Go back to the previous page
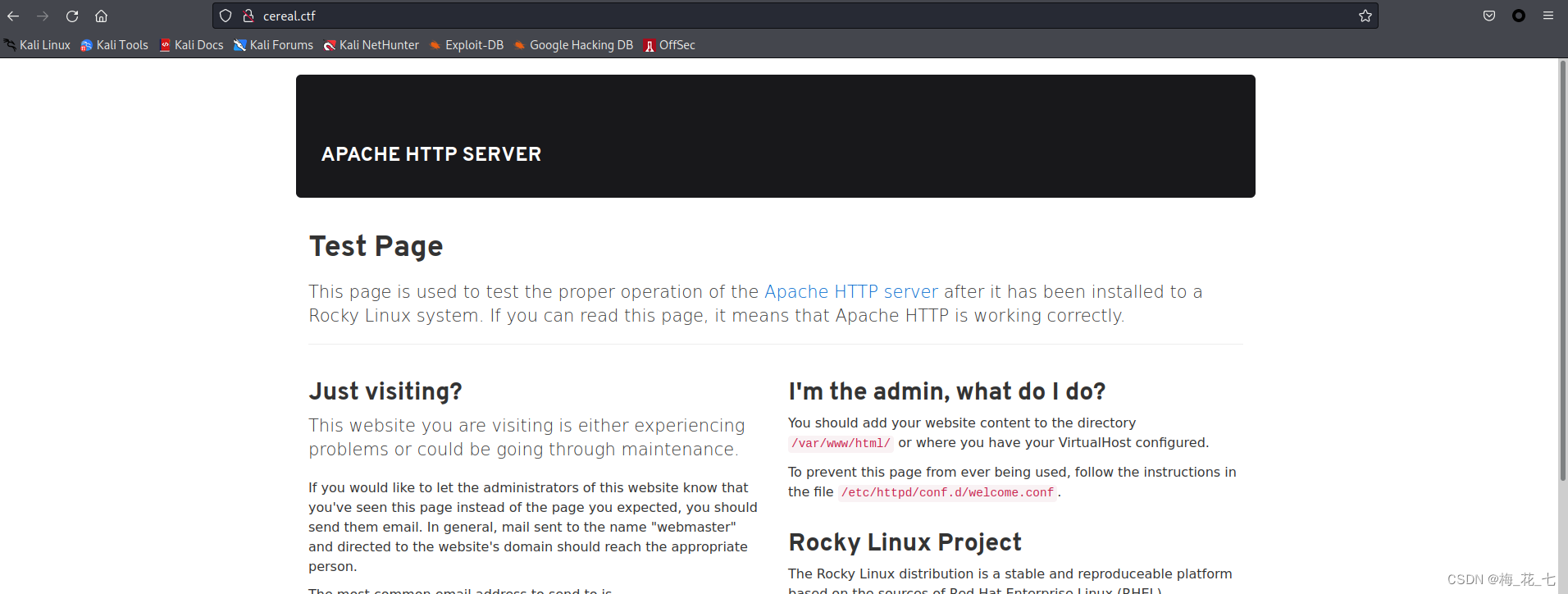This screenshot has width=1568, height=594. tap(13, 16)
